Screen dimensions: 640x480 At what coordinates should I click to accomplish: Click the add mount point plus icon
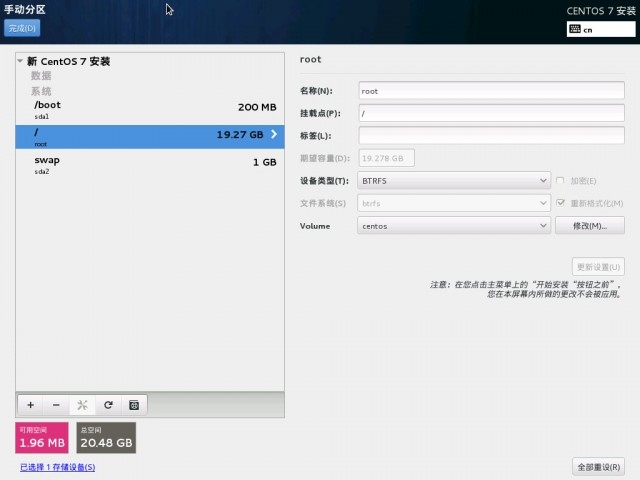[x=31, y=405]
